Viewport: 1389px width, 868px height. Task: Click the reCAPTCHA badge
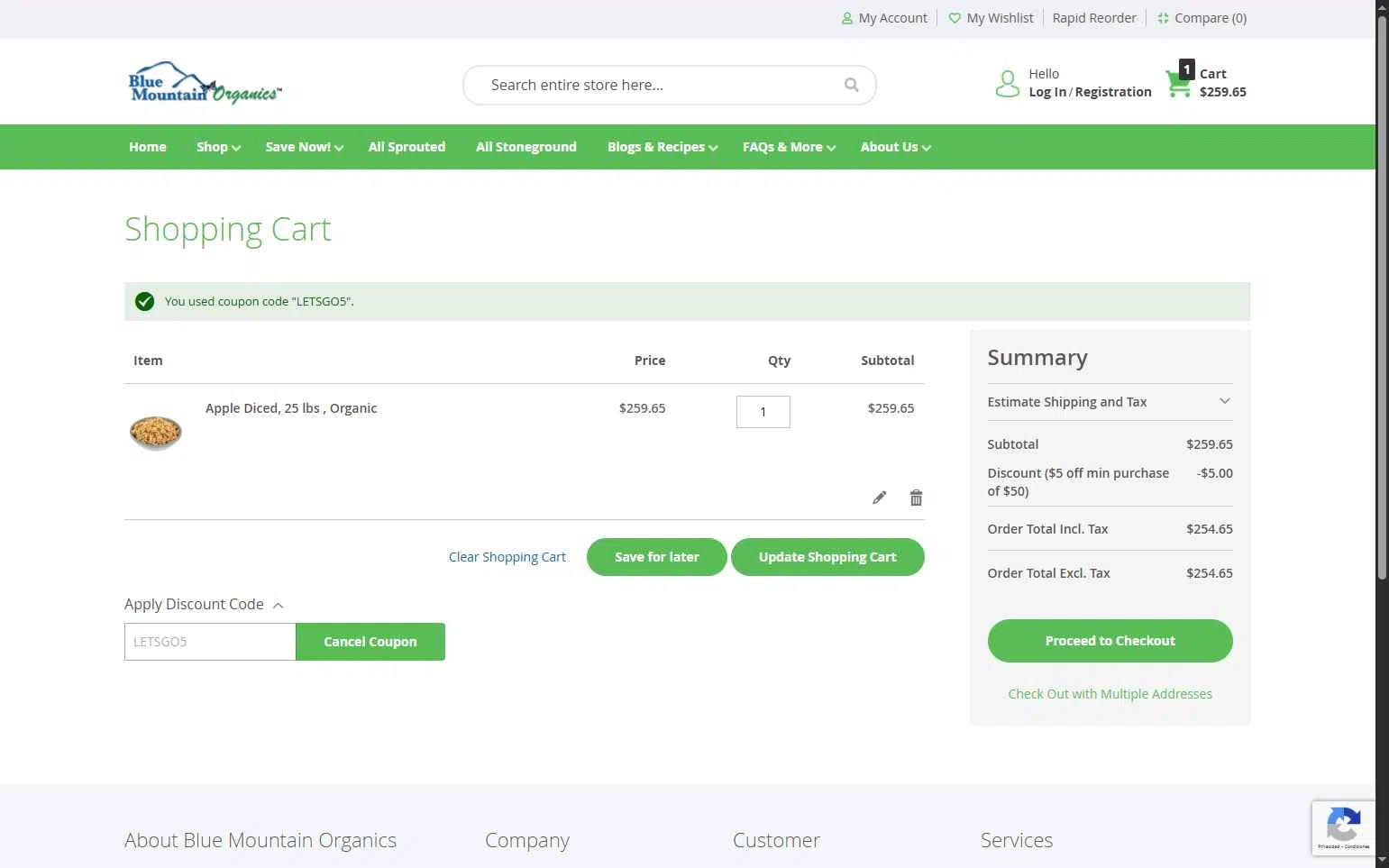1343,827
